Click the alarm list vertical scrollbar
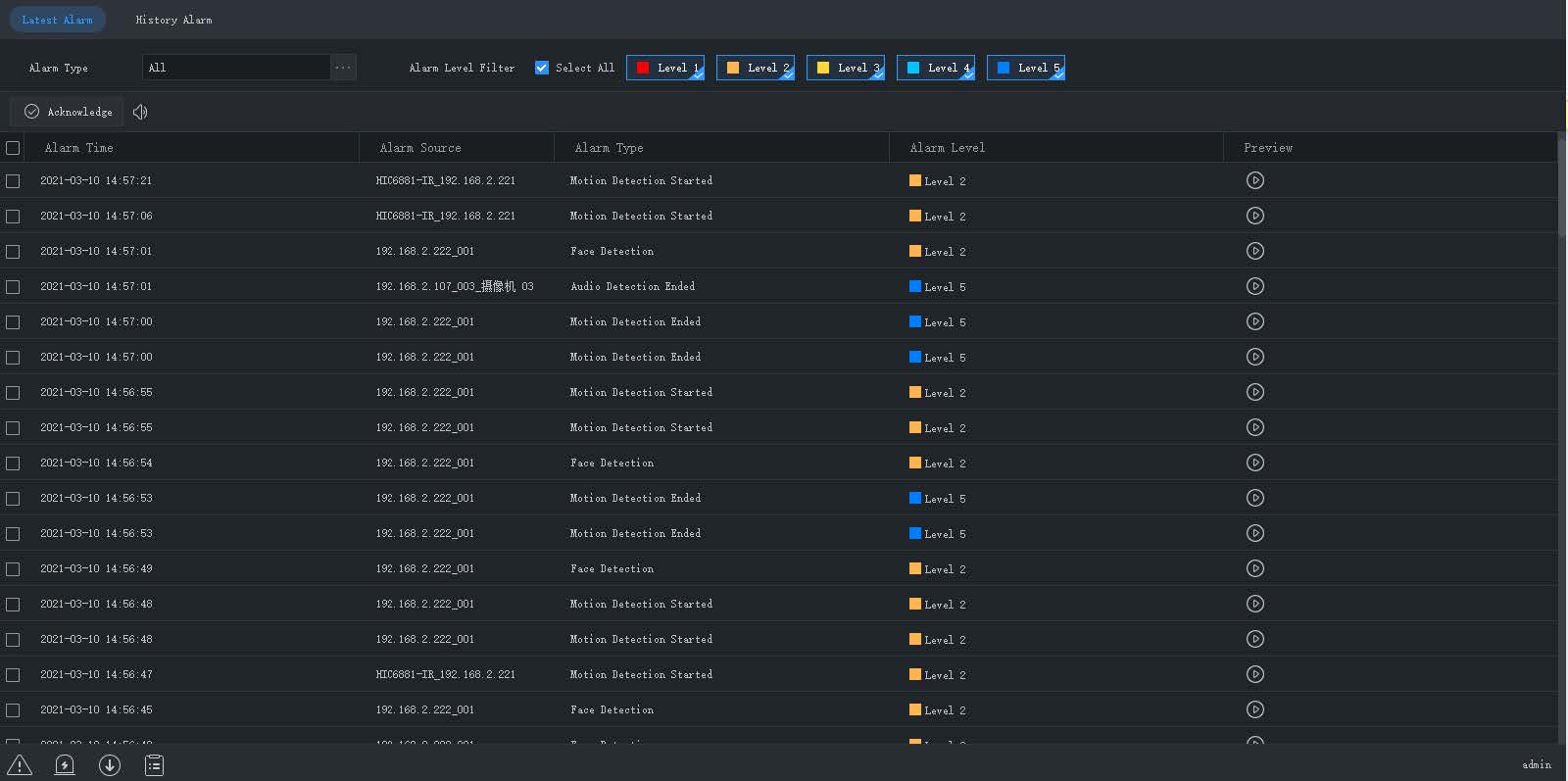The image size is (1568, 781). click(x=1562, y=186)
